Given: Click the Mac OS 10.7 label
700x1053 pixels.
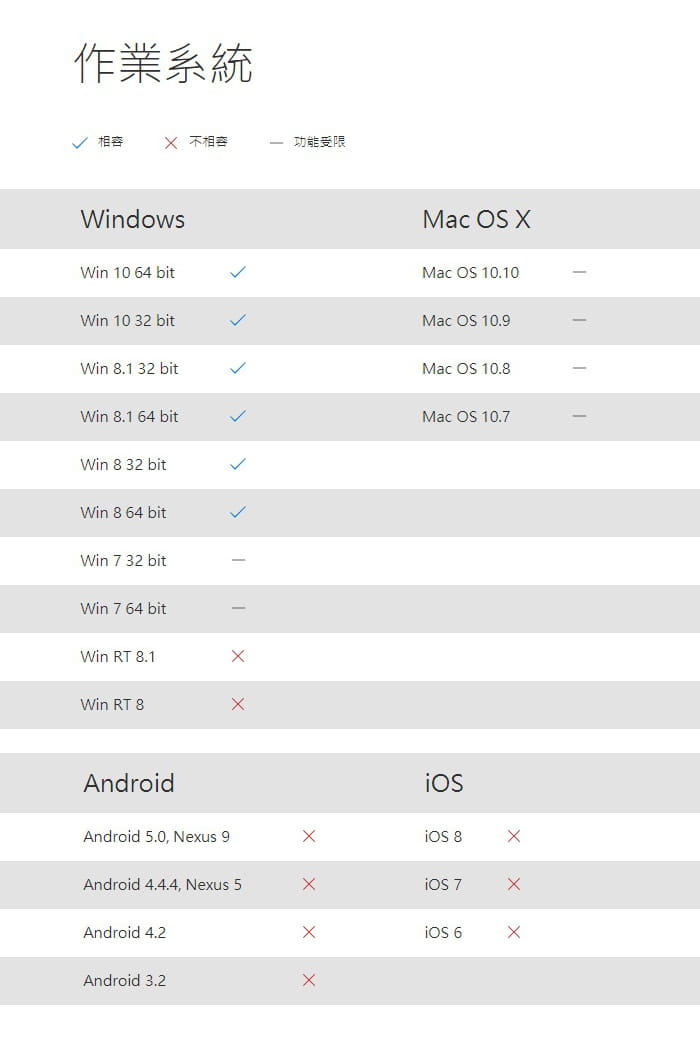Looking at the screenshot, I should coord(466,416).
